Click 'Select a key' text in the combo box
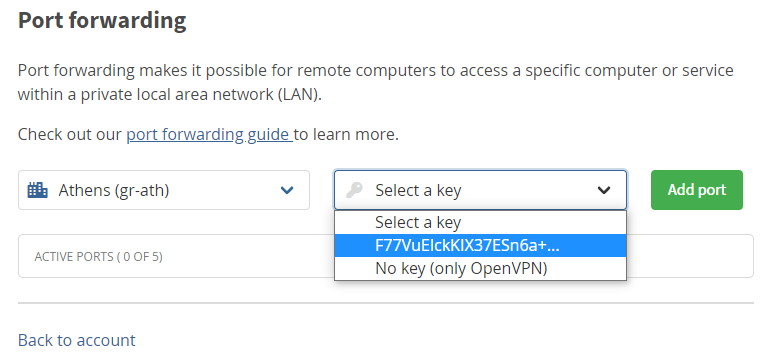 [x=418, y=190]
